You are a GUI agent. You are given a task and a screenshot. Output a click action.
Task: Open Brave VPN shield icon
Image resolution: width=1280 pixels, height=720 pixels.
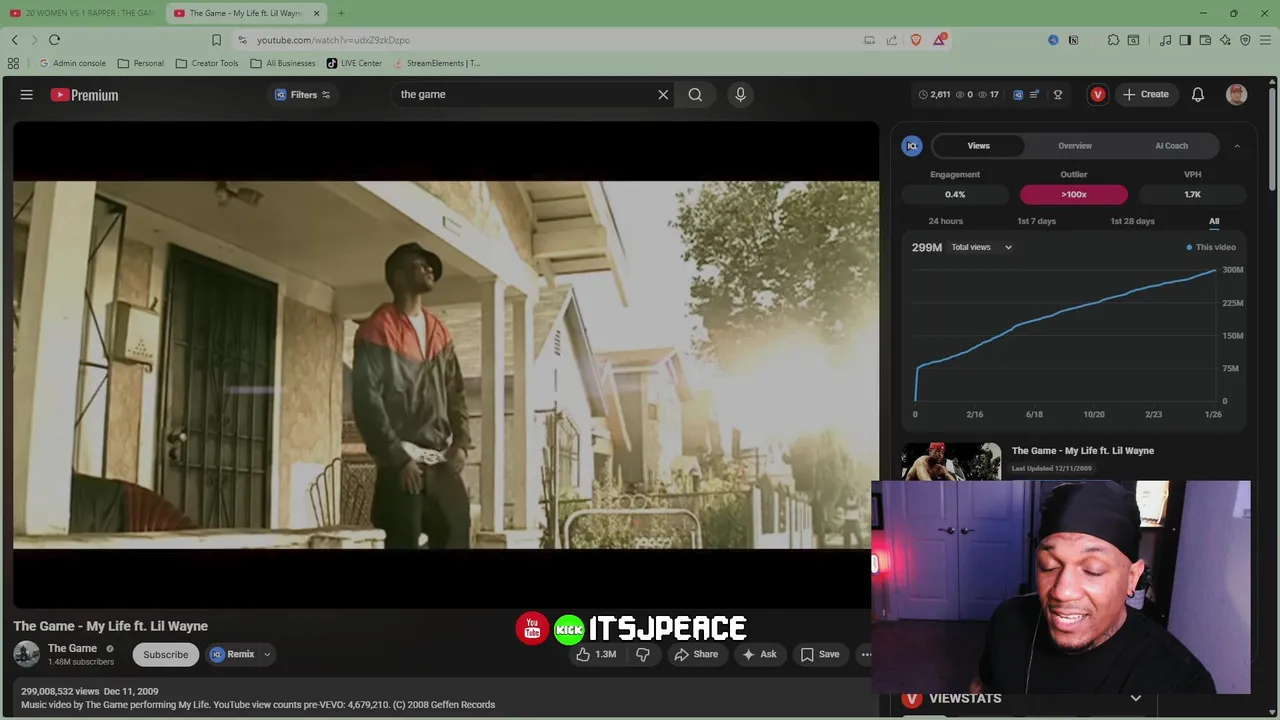tap(1245, 40)
